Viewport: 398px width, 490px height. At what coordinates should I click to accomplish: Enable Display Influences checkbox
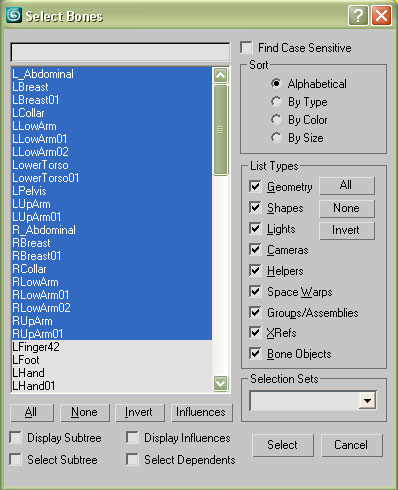coord(133,438)
